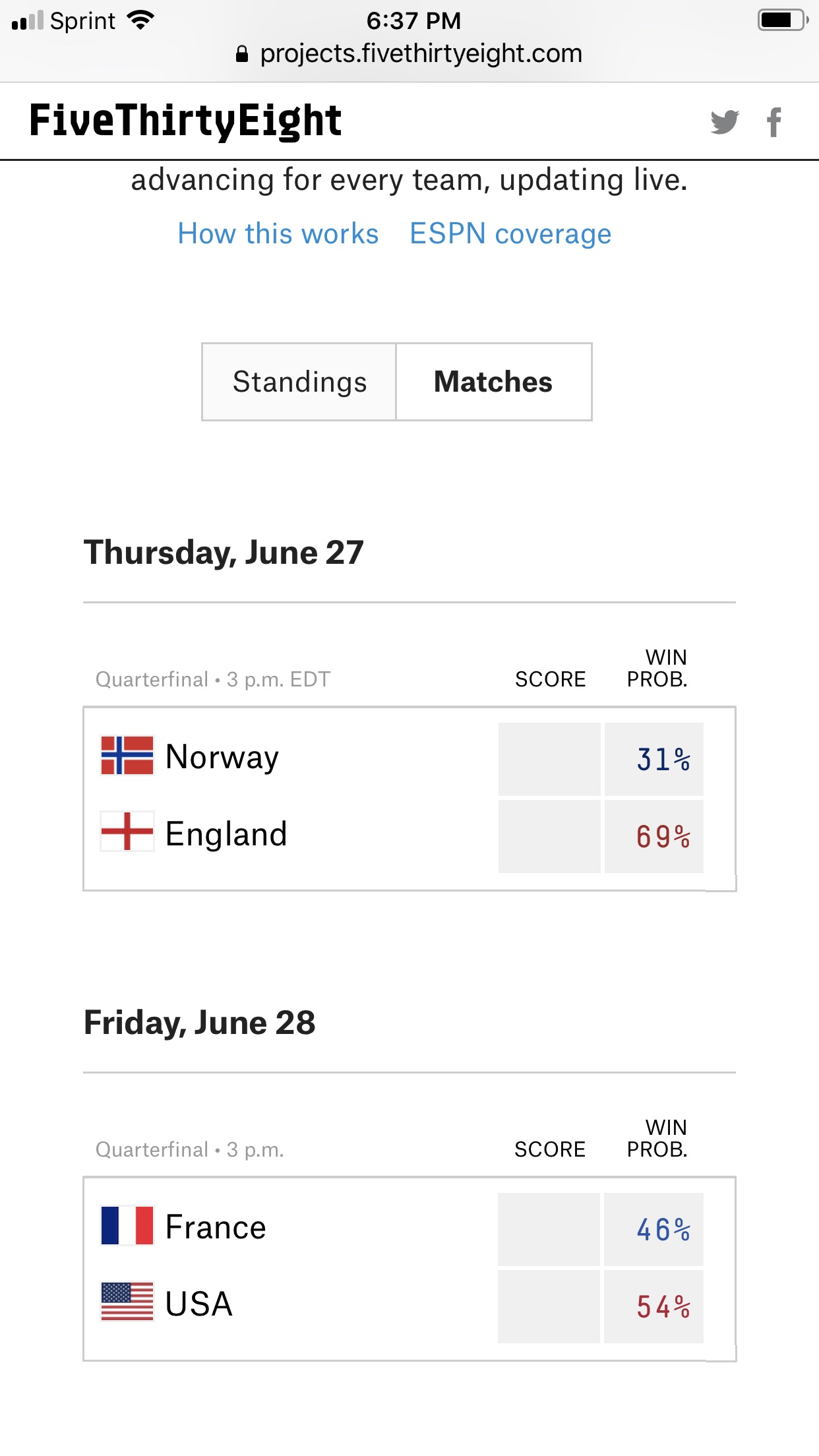Tap the Norway flag icon
This screenshot has width=819, height=1456.
click(127, 756)
